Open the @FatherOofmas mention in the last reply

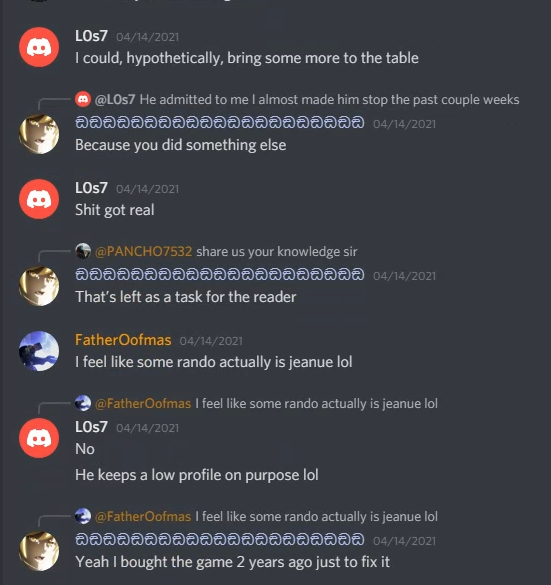(143, 516)
